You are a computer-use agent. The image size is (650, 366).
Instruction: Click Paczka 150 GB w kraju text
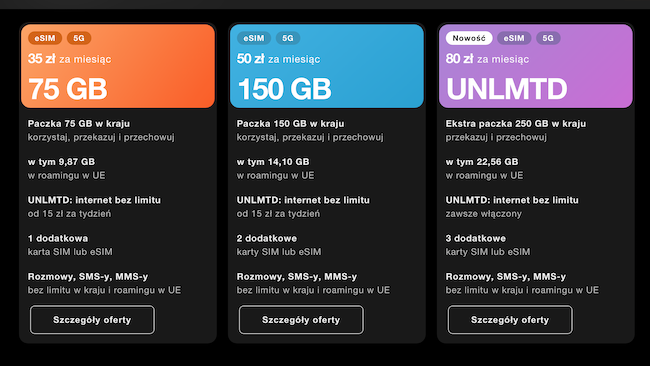(x=290, y=124)
